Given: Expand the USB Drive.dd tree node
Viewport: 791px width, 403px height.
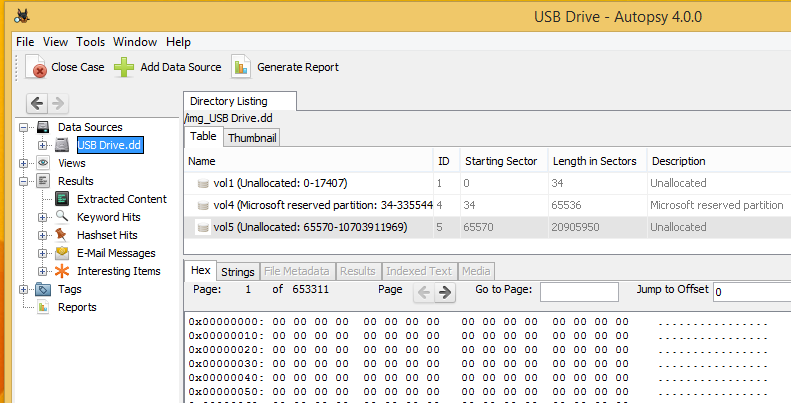Looking at the screenshot, I should coord(42,145).
